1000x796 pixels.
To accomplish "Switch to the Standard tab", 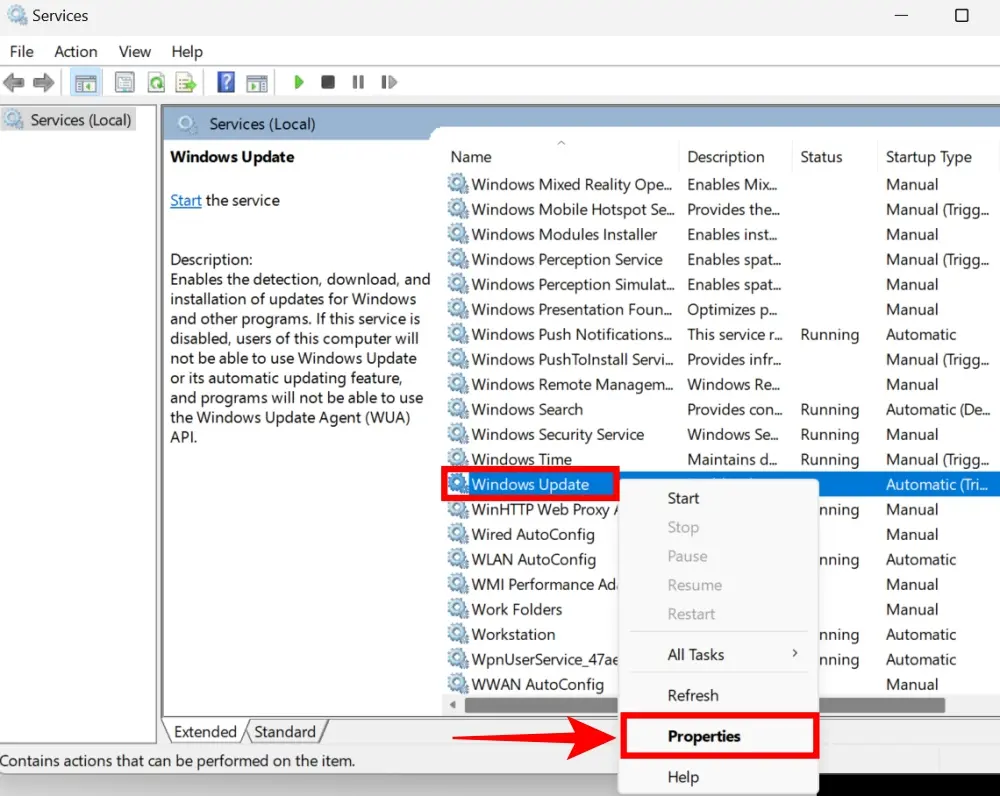I will tap(284, 732).
